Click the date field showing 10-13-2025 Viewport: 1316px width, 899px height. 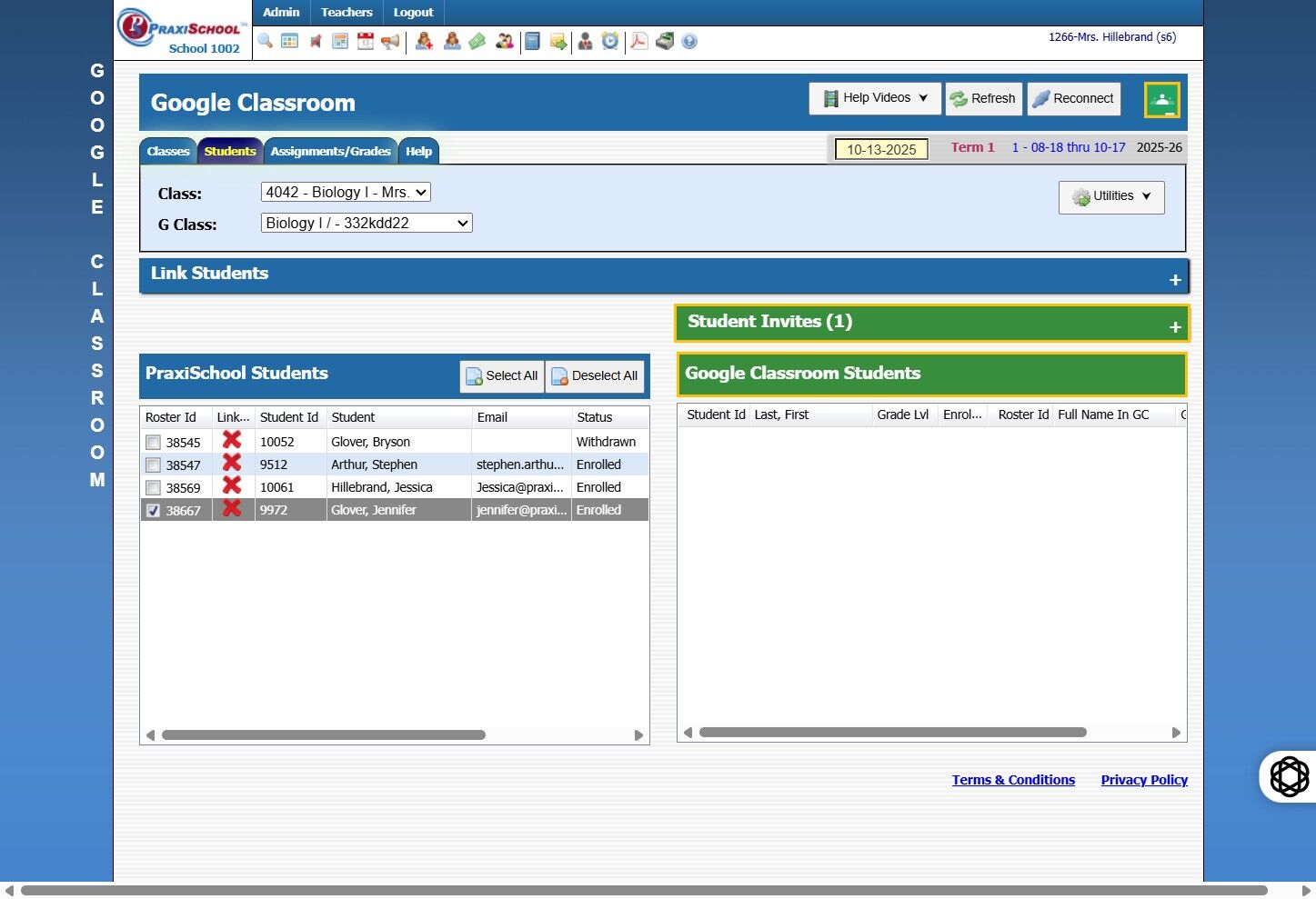pyautogui.click(x=881, y=149)
